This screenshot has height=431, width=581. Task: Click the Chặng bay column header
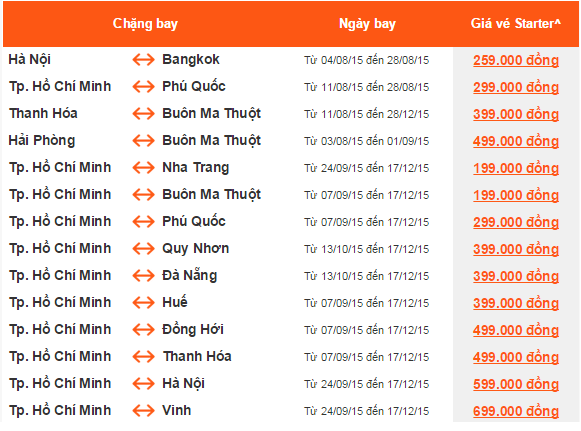point(145,24)
